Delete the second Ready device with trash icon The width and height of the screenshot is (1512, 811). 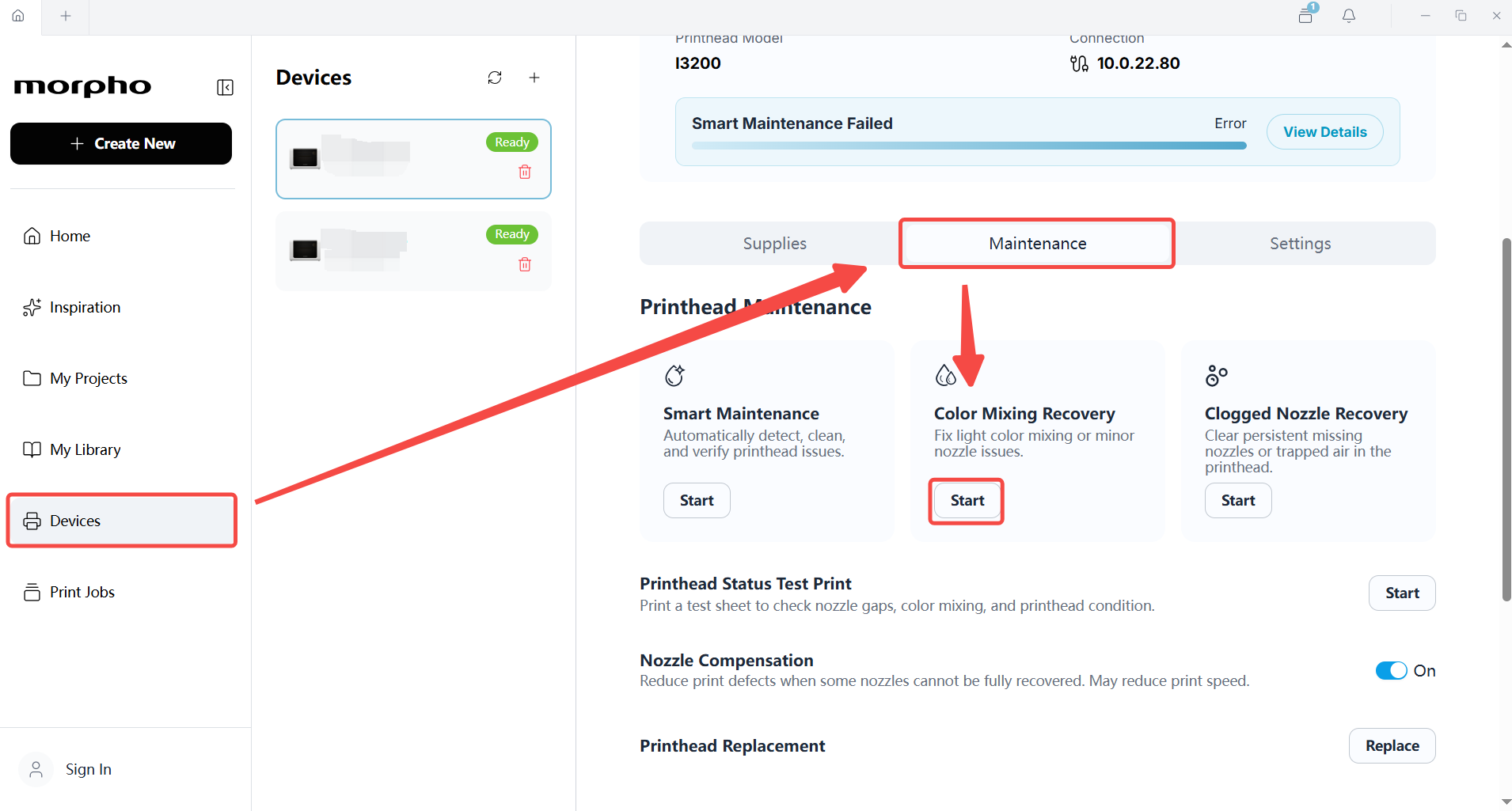525,264
